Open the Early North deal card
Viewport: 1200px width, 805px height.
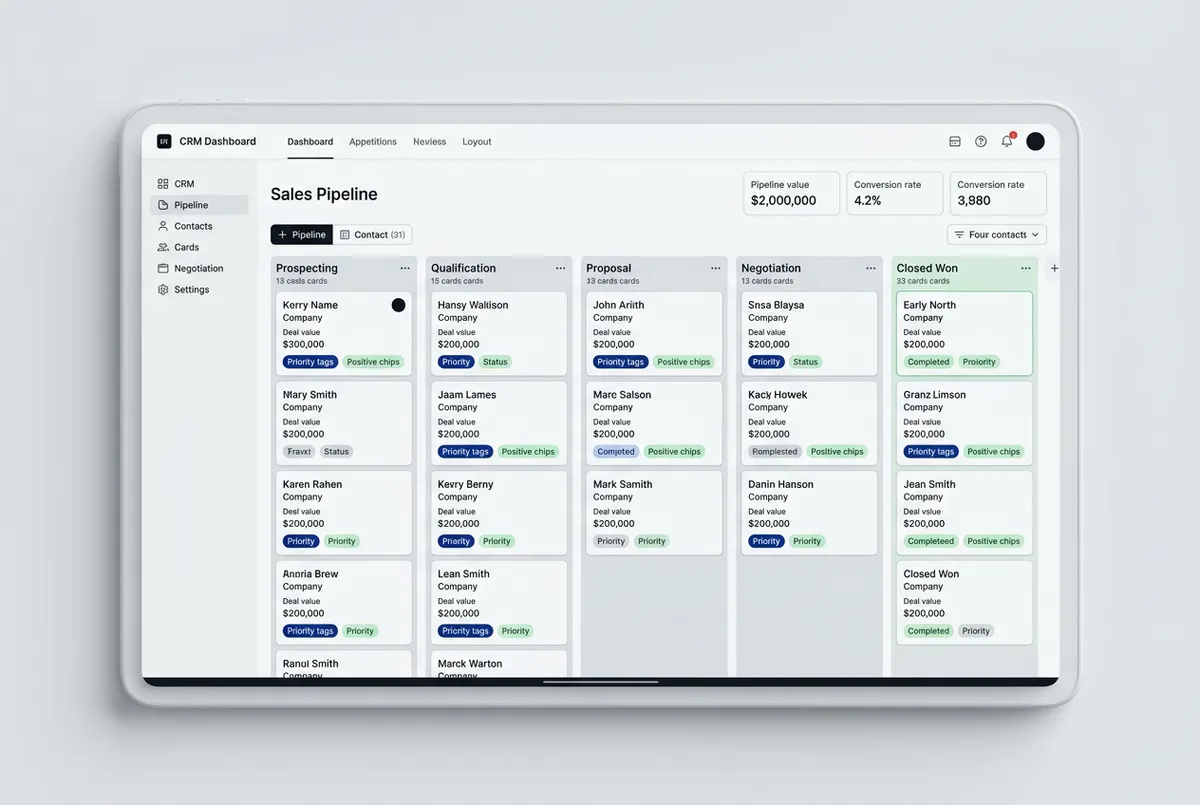point(964,333)
